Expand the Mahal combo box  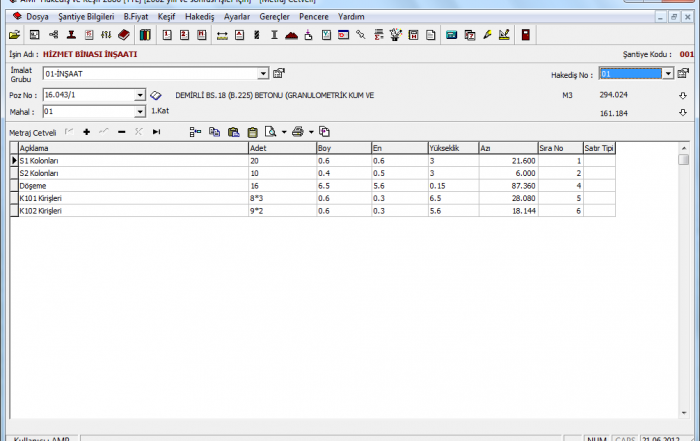click(x=140, y=112)
